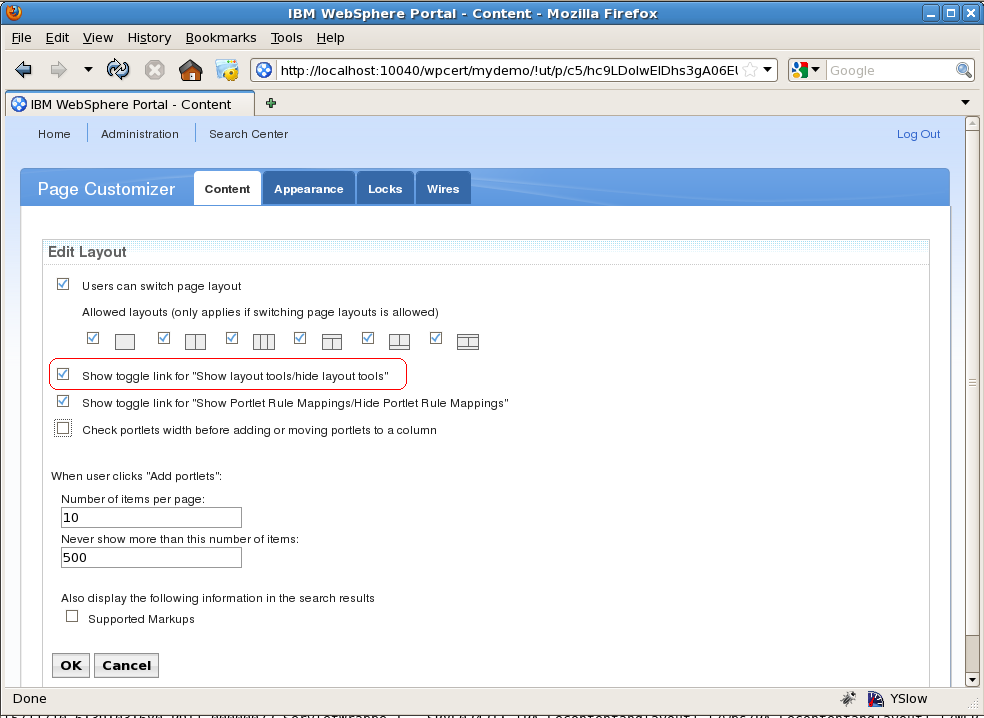984x718 pixels.
Task: Click the Number of items per page field
Action: tap(151, 517)
